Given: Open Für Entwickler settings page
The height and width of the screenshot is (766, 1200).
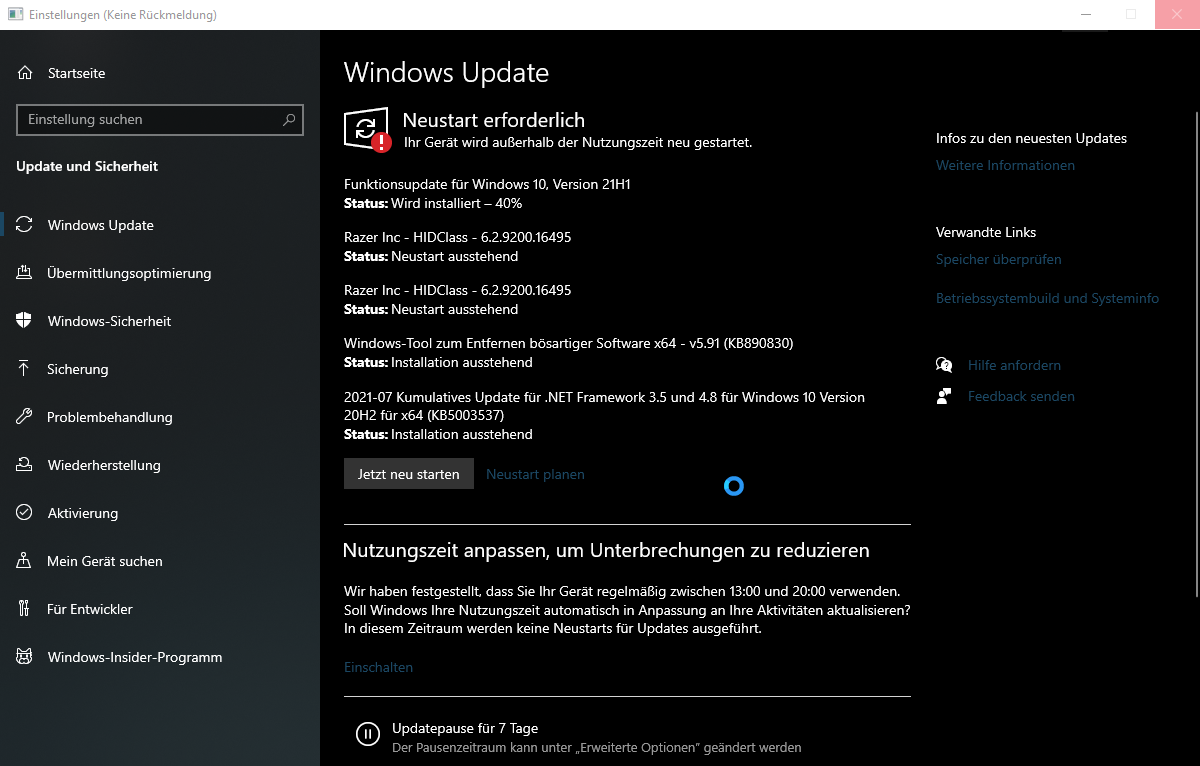Looking at the screenshot, I should (89, 609).
